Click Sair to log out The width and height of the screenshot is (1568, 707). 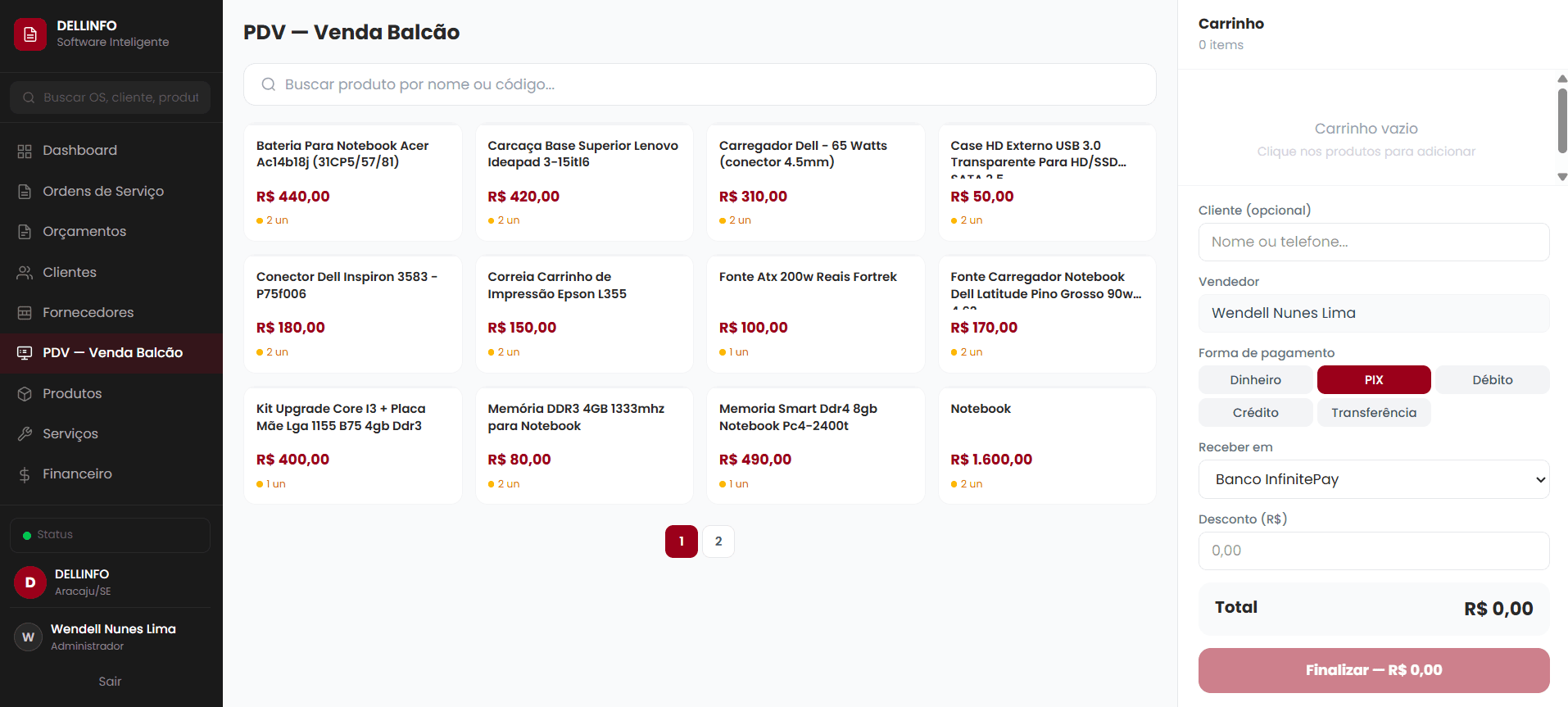[x=110, y=682]
